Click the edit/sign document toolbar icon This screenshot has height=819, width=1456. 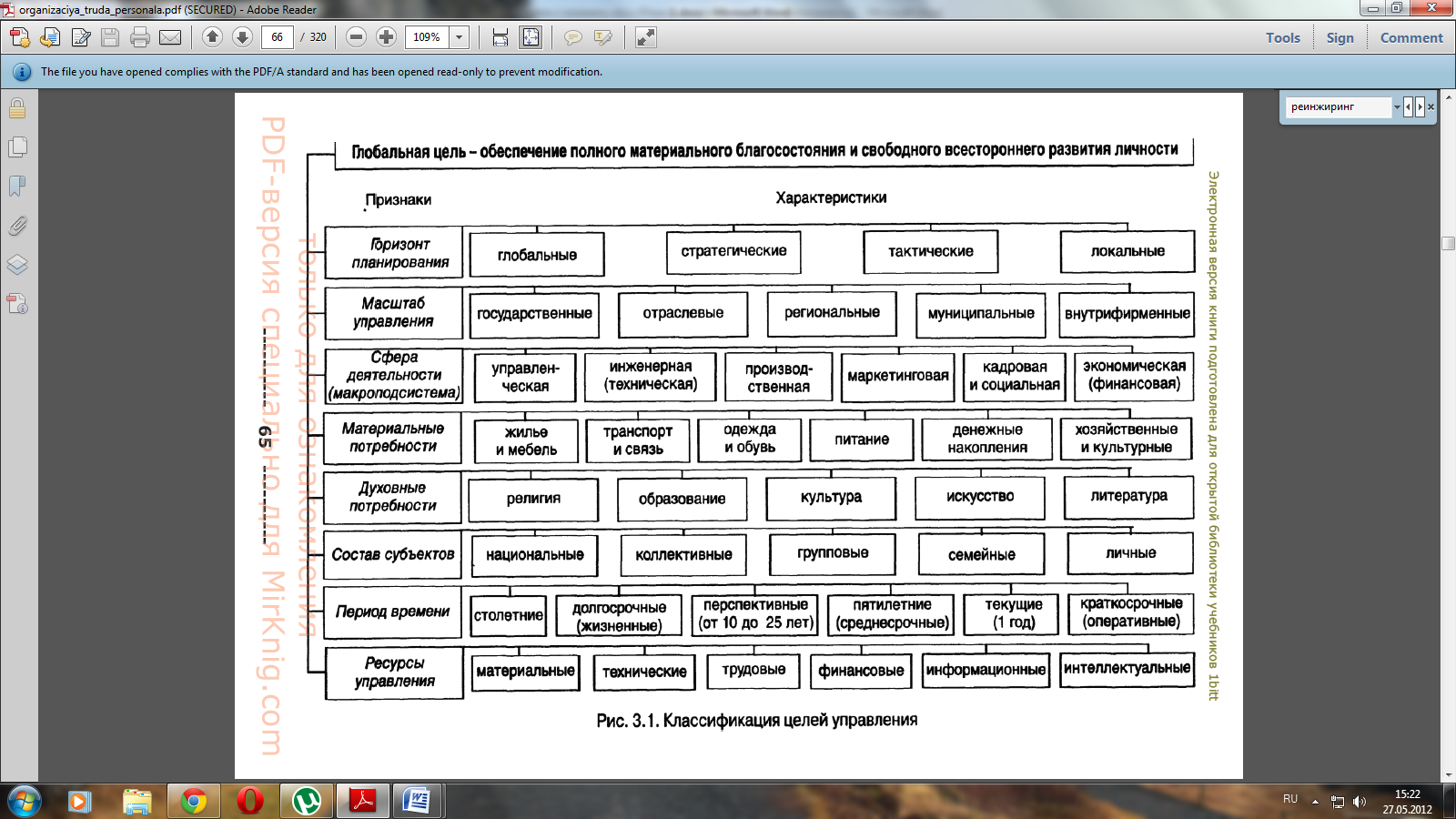81,37
